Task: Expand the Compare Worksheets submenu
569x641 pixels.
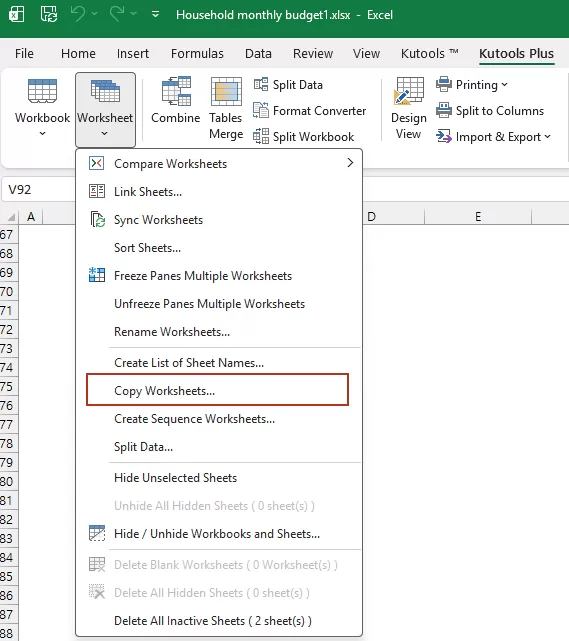Action: (219, 164)
